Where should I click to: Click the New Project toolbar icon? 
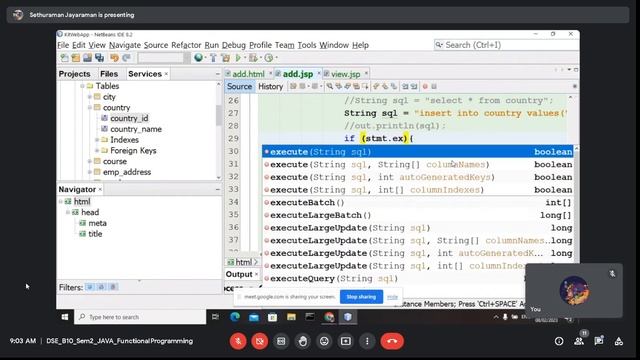click(76, 58)
